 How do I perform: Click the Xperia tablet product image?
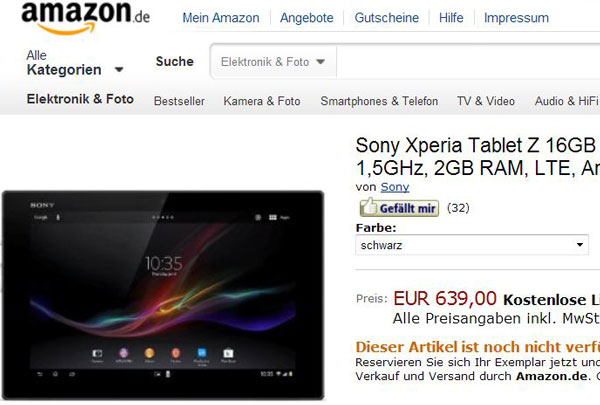click(x=163, y=295)
